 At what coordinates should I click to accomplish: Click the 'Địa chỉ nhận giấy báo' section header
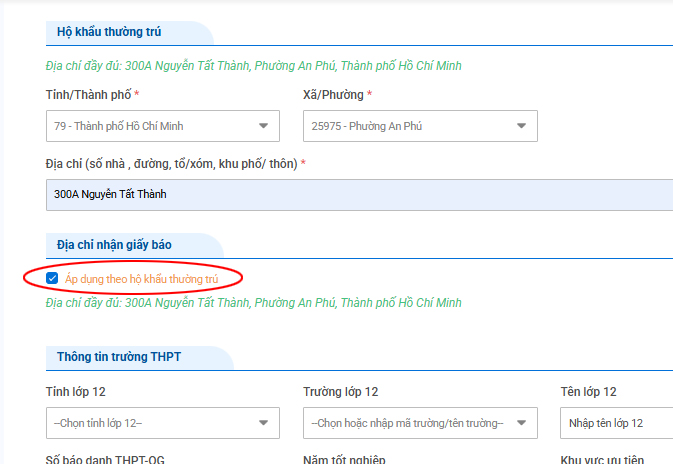pyautogui.click(x=114, y=244)
